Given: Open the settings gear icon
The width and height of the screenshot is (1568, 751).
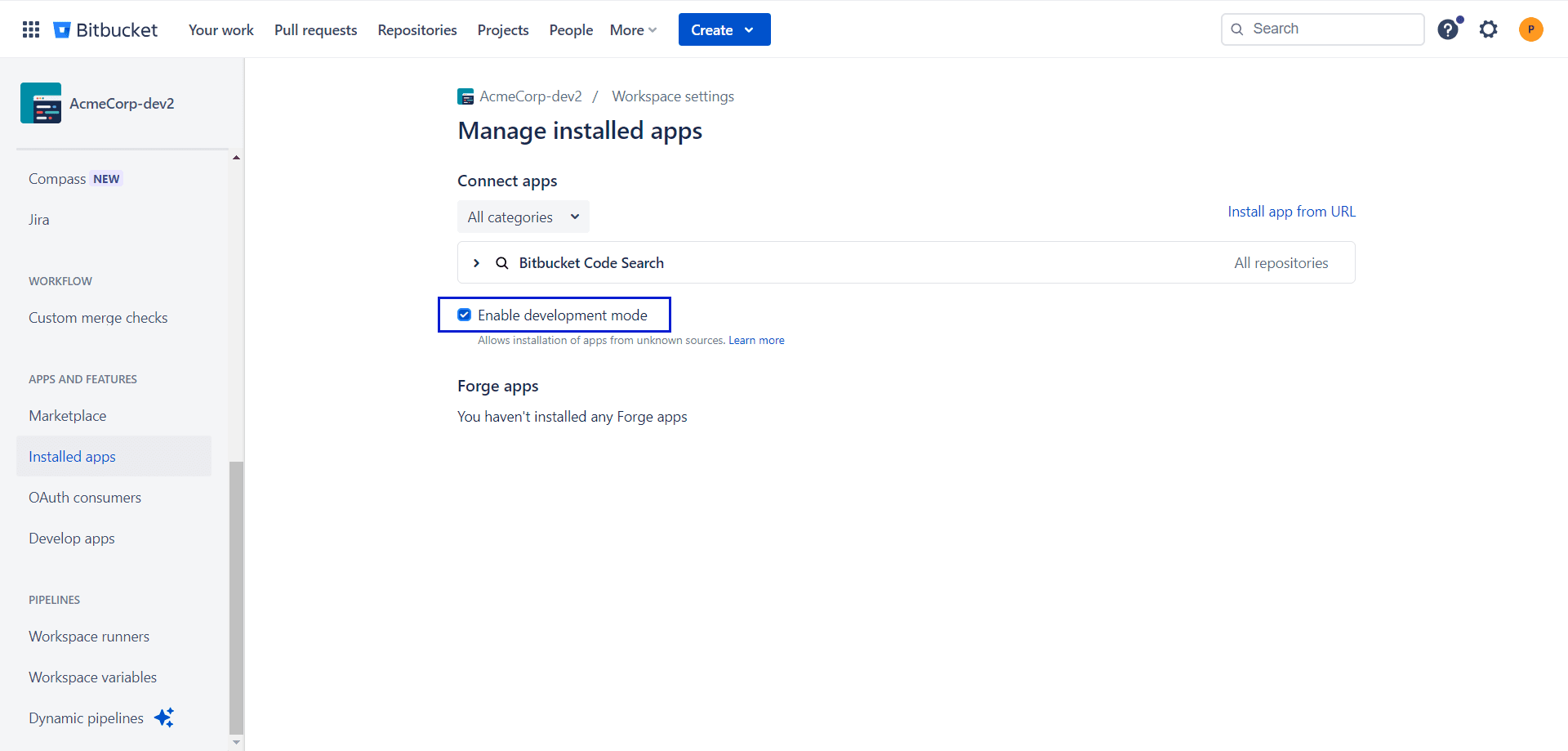Looking at the screenshot, I should tap(1489, 29).
